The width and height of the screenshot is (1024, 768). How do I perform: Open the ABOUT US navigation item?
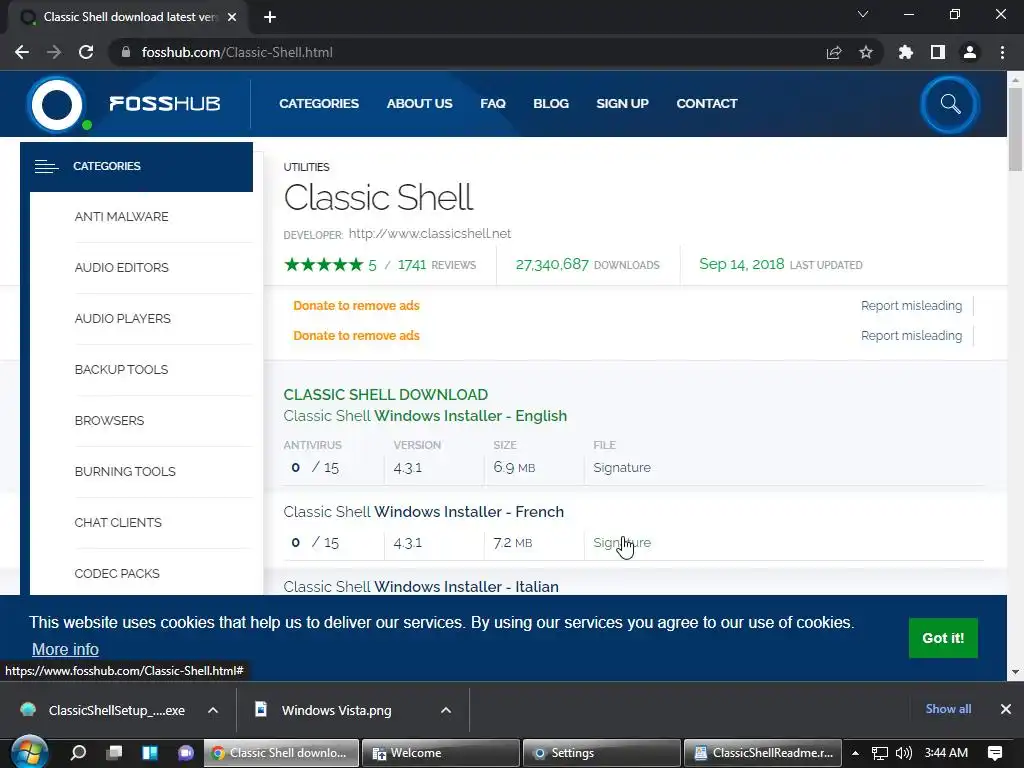[419, 104]
